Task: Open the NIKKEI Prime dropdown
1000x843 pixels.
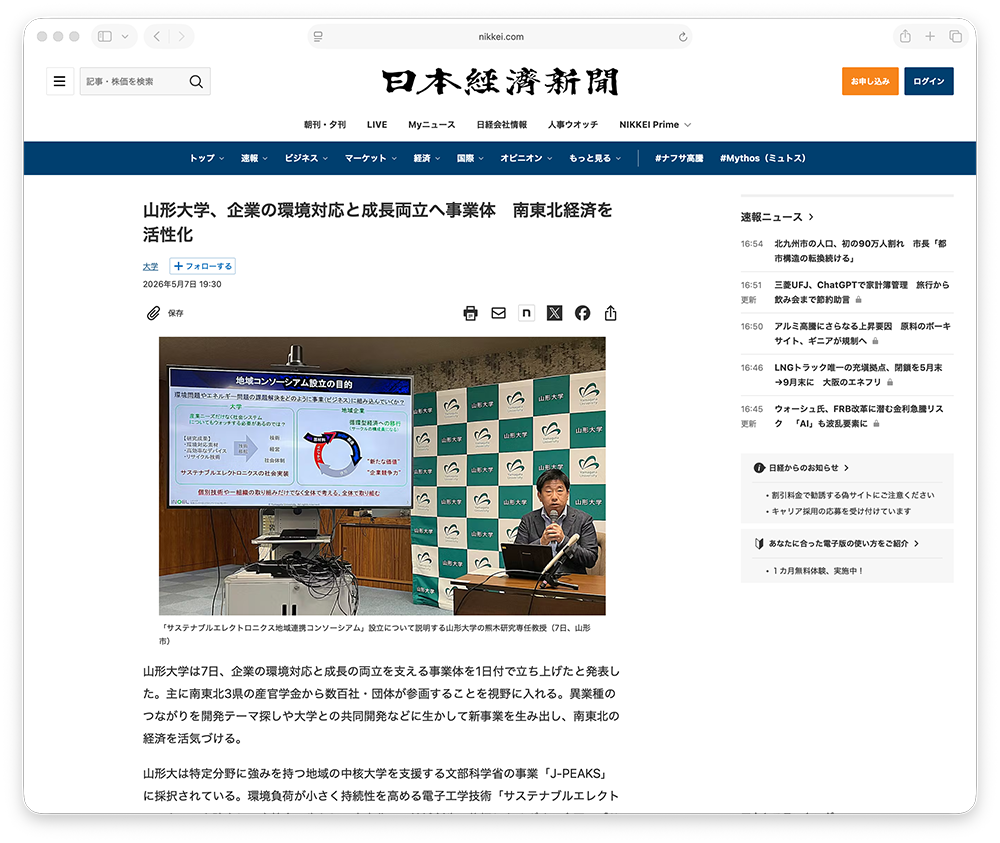Action: [x=655, y=124]
